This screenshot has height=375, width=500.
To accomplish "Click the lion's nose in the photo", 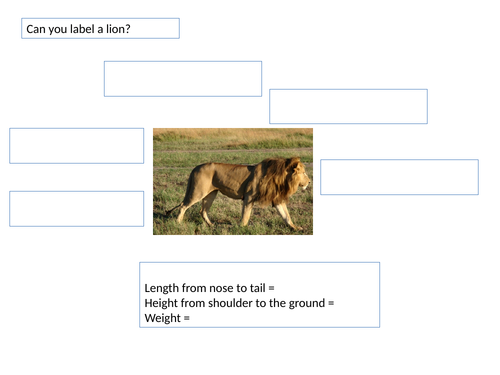I will [308, 182].
